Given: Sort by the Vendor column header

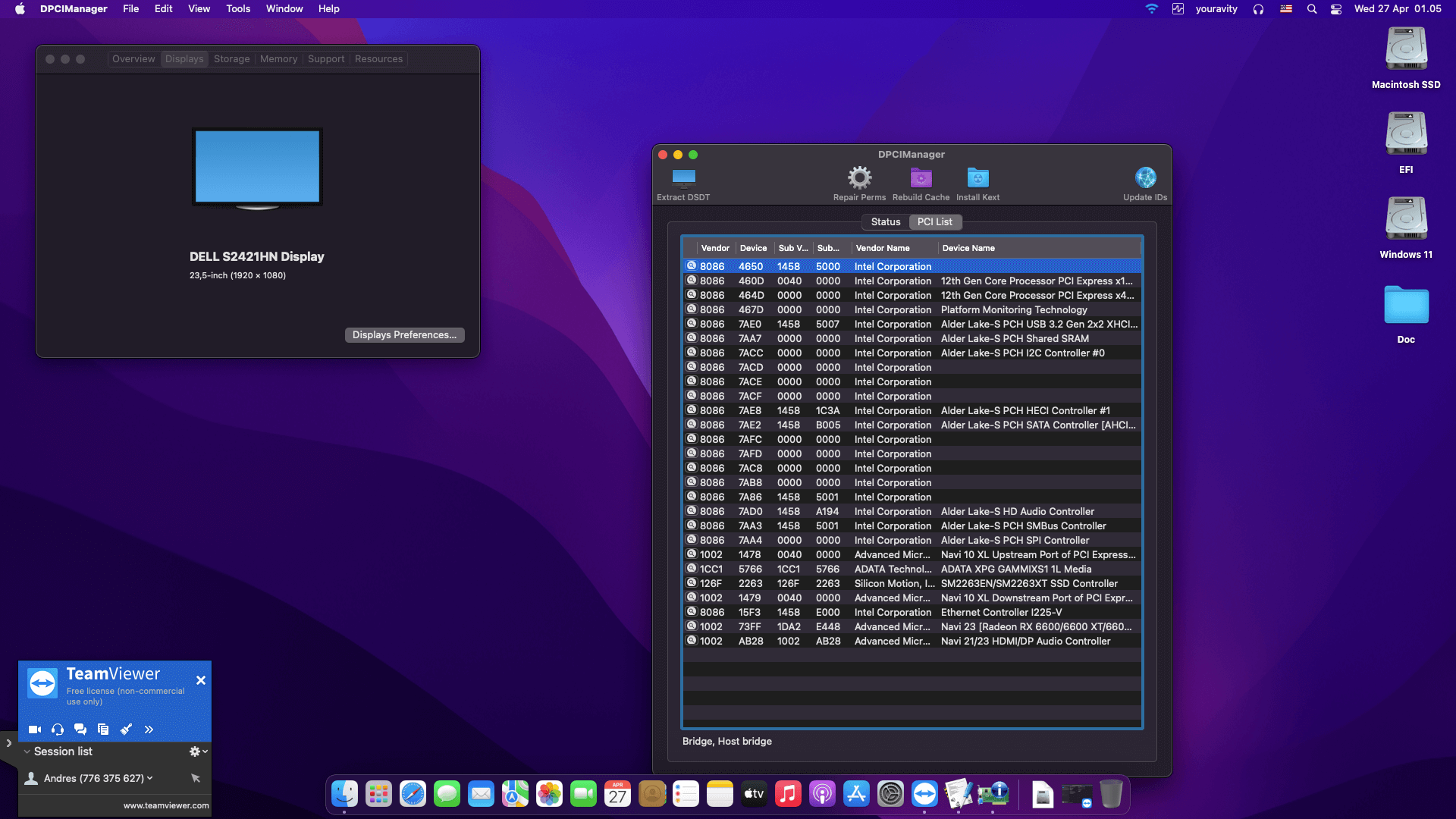Looking at the screenshot, I should [x=715, y=248].
